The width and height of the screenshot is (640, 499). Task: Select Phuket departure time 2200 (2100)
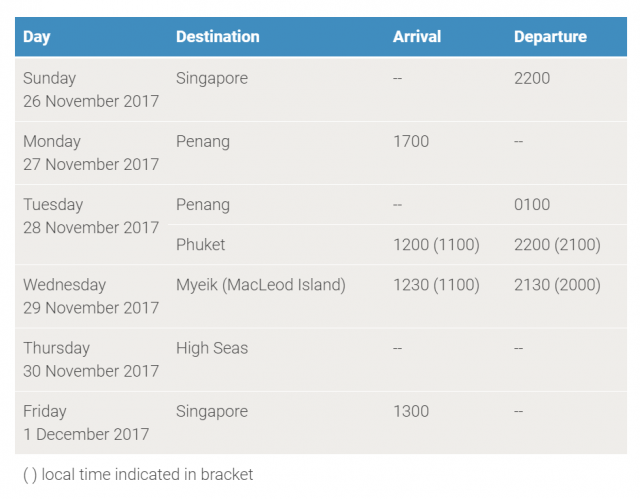557,245
